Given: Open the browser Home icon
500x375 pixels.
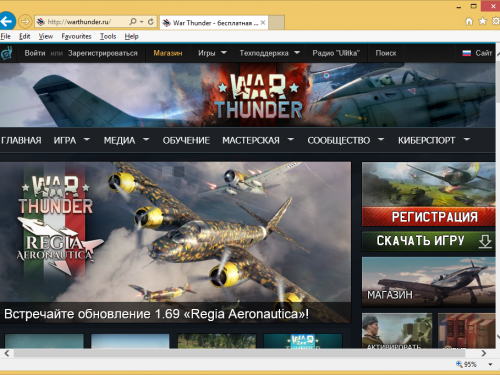Looking at the screenshot, I should coord(469,22).
